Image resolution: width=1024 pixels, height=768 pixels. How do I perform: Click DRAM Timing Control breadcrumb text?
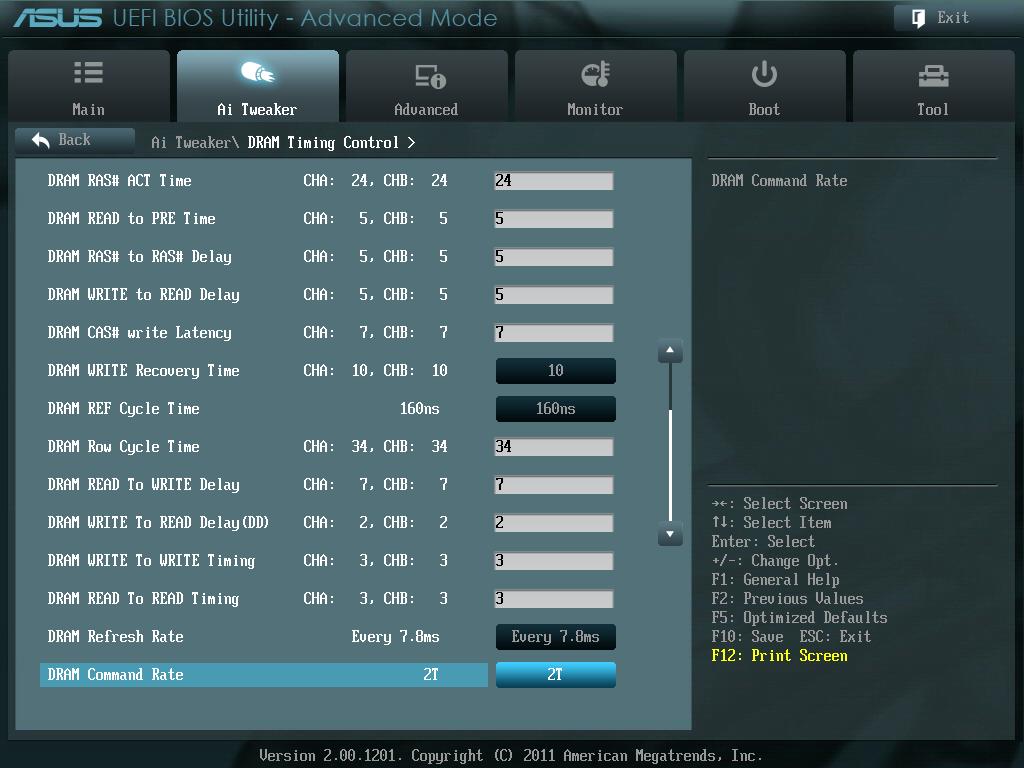(323, 143)
